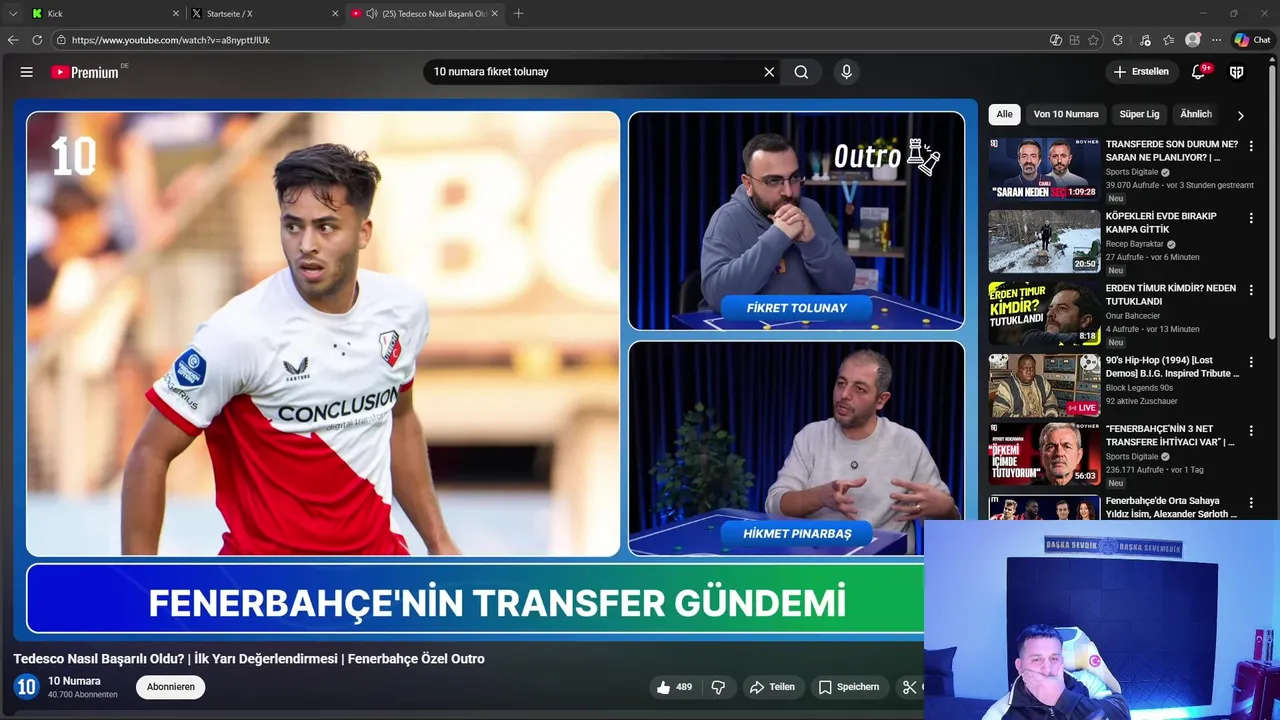Viewport: 1280px width, 720px height.
Task: Open browser extensions puzzle icon
Action: (x=1118, y=40)
